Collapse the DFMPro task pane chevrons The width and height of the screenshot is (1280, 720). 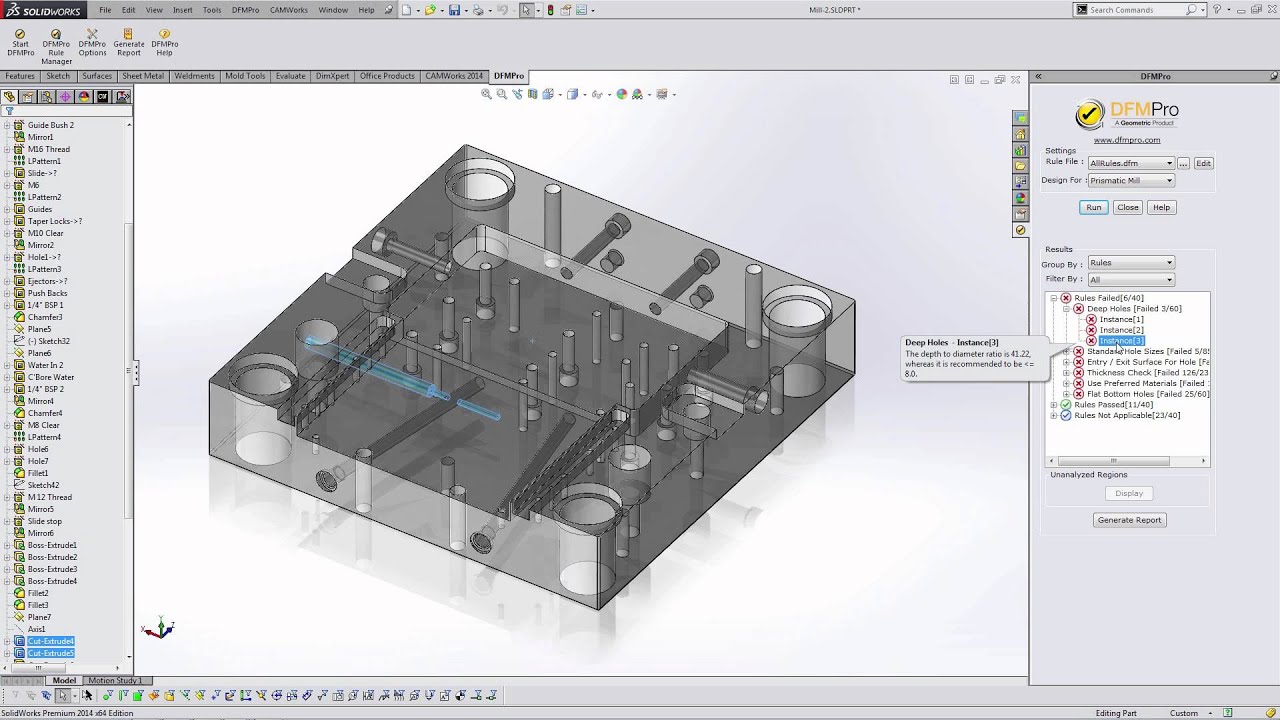click(1038, 76)
